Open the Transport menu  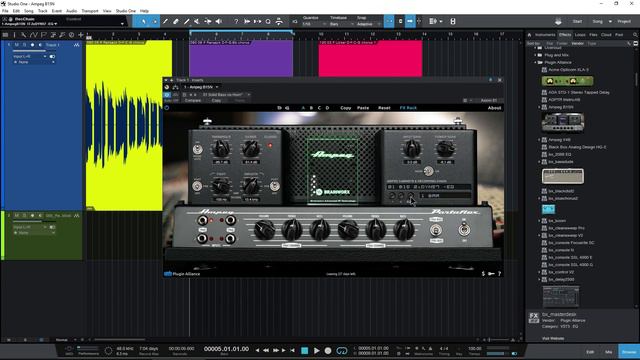90,11
